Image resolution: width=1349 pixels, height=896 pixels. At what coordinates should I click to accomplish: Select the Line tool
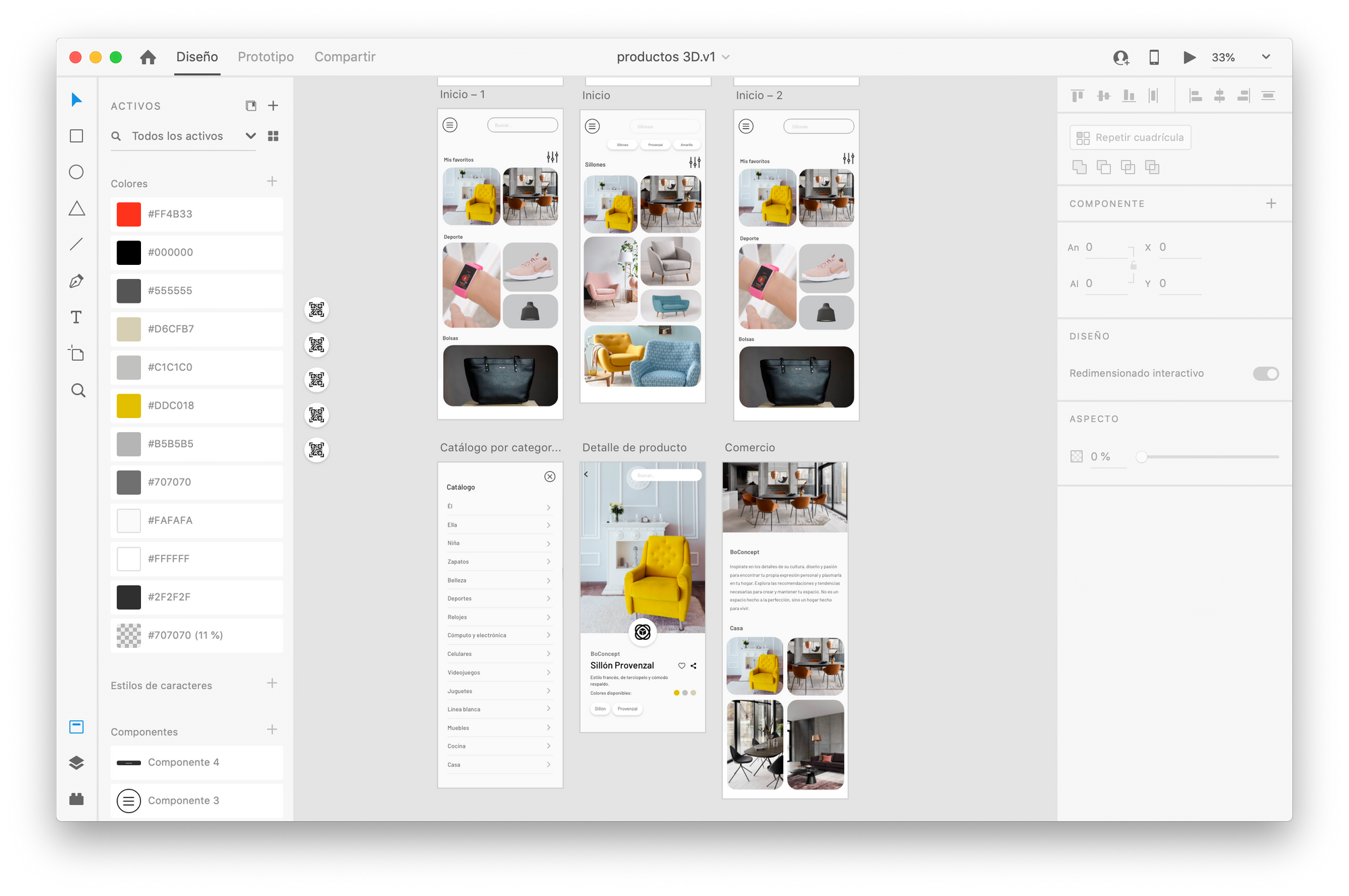click(x=76, y=244)
